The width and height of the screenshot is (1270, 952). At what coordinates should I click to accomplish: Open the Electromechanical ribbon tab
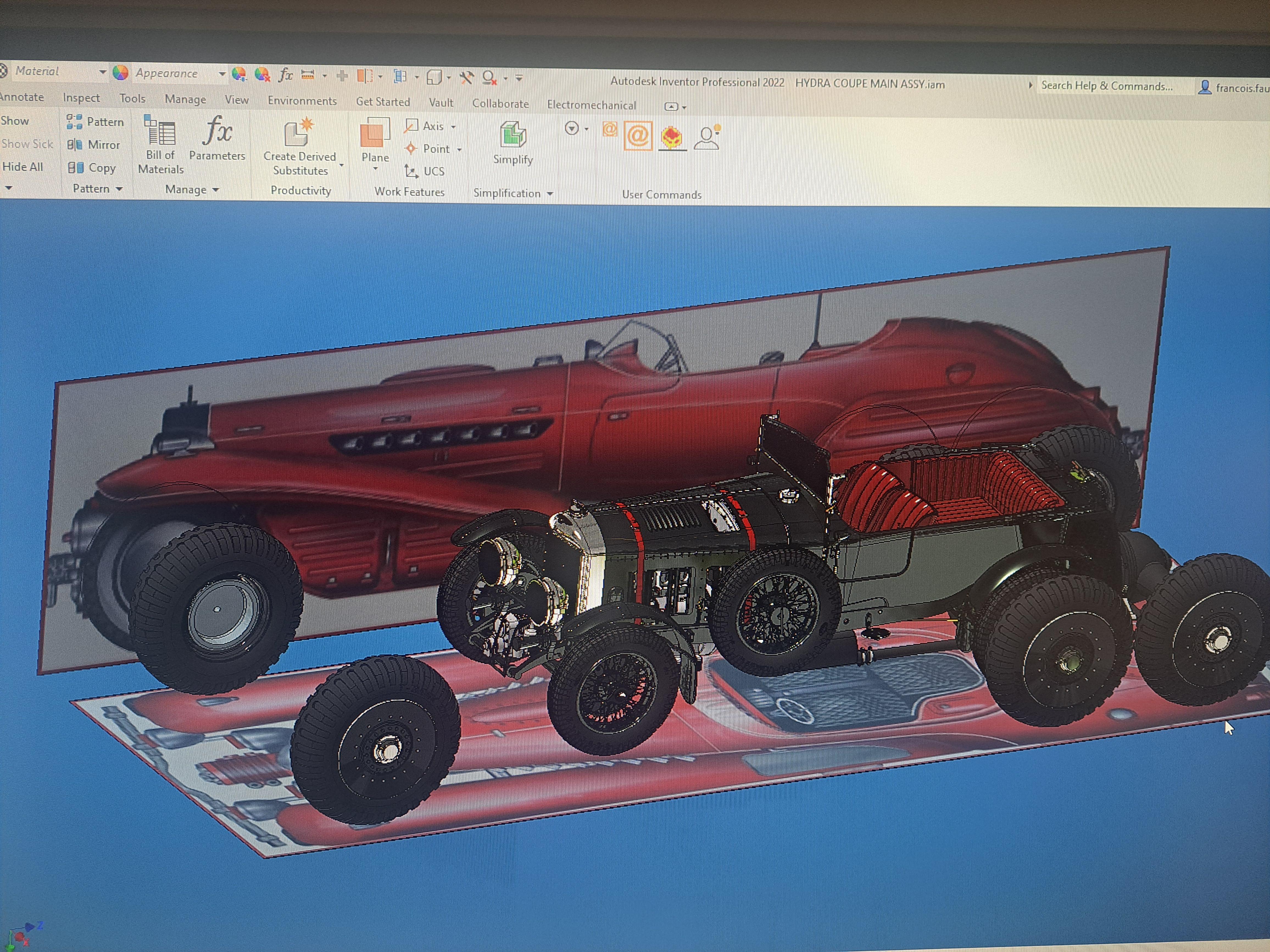pos(591,105)
